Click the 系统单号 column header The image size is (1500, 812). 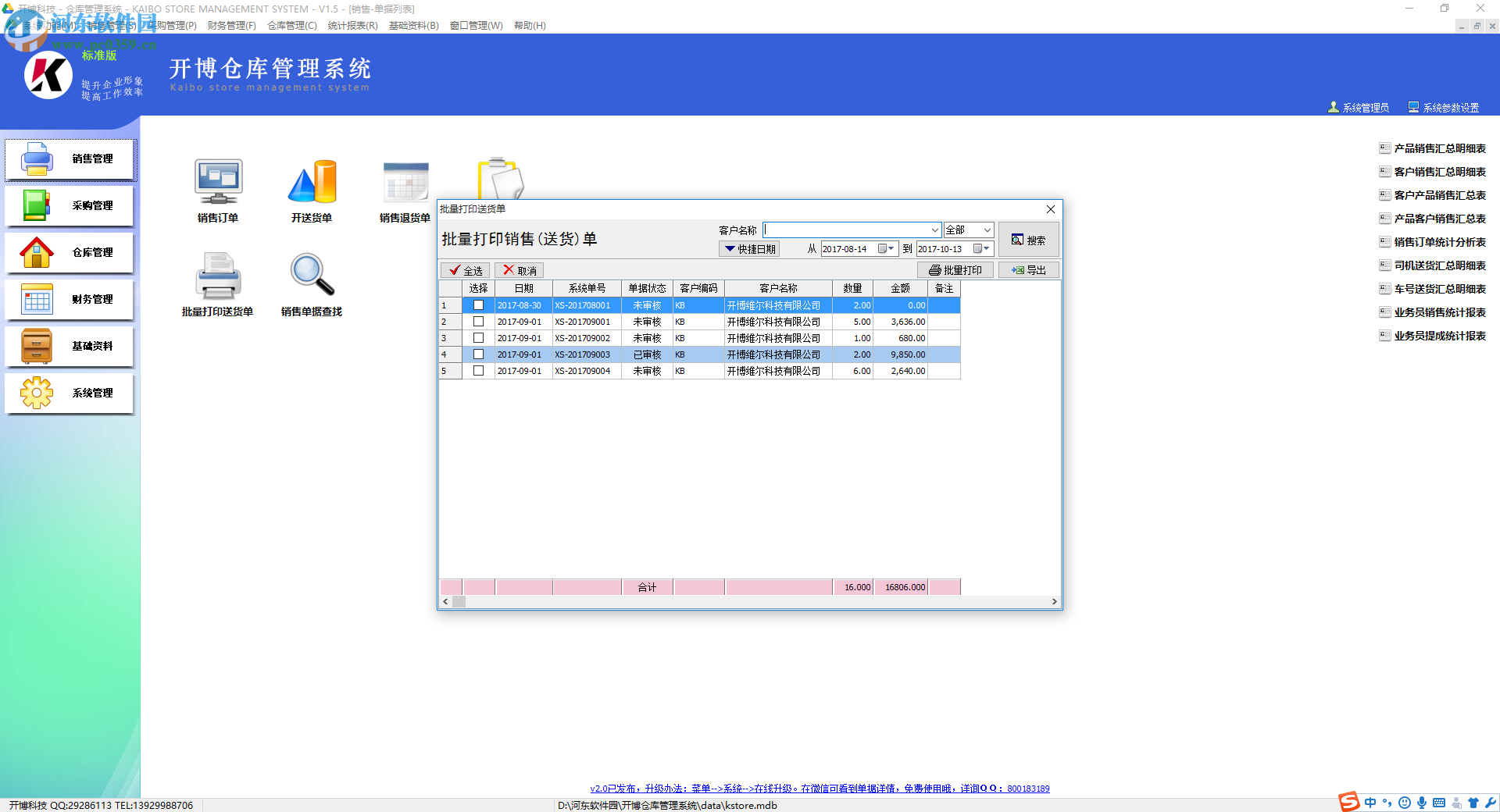pyautogui.click(x=587, y=288)
